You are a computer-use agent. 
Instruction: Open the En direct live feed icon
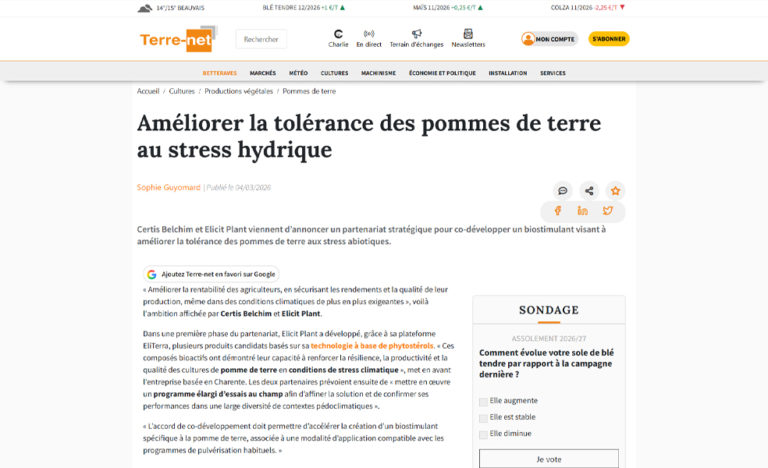pos(369,33)
